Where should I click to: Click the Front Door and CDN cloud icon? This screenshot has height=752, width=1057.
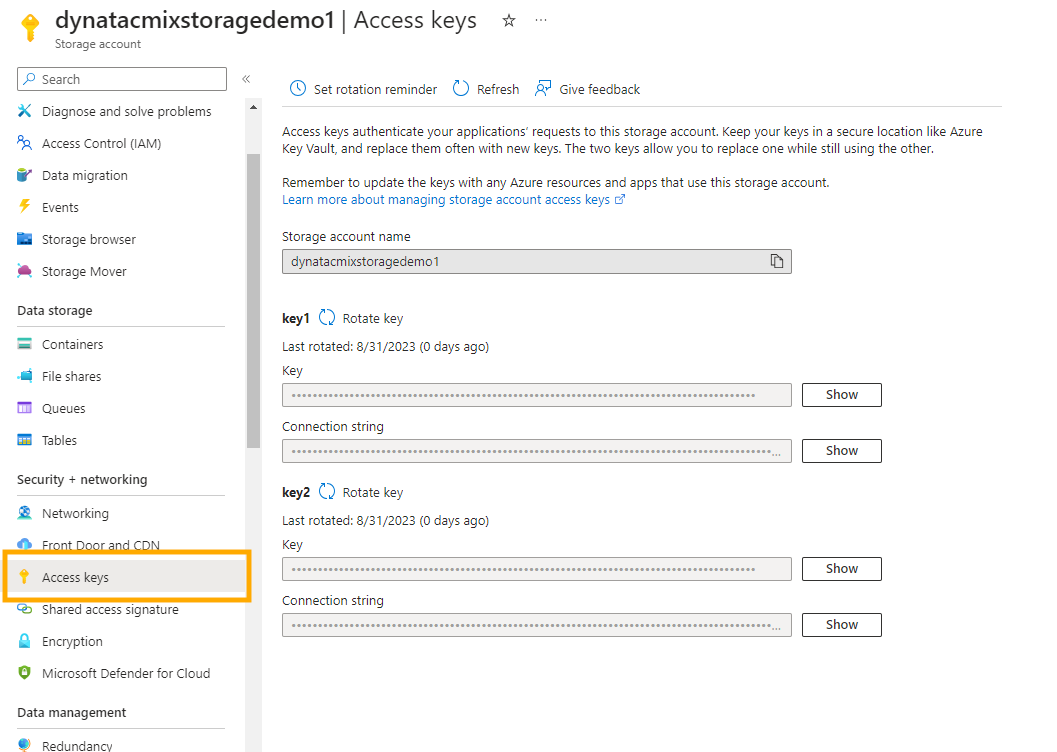tap(24, 544)
